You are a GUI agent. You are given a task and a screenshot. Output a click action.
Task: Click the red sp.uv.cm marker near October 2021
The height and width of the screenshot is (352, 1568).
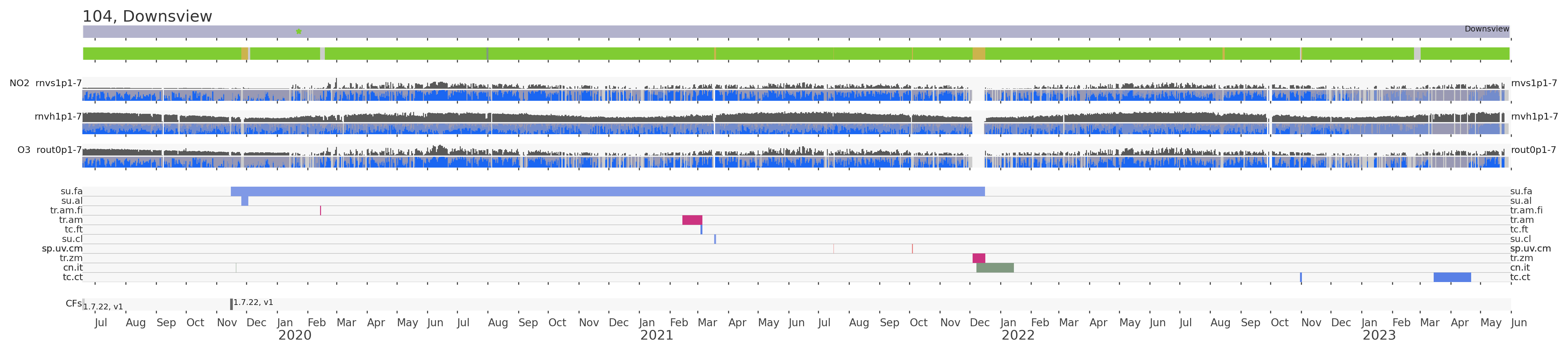pos(912,249)
